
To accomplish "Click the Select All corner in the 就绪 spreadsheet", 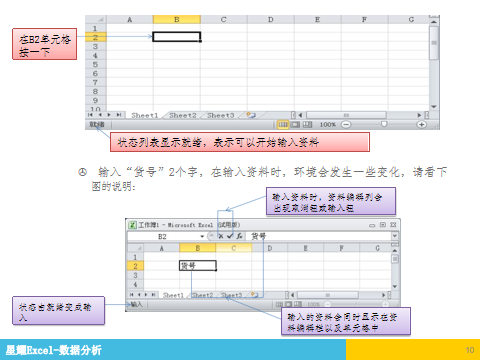I will click(x=96, y=20).
